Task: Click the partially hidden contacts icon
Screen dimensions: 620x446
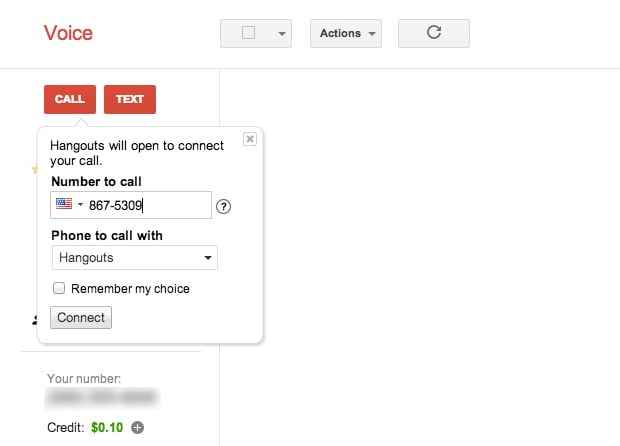Action: coord(35,320)
